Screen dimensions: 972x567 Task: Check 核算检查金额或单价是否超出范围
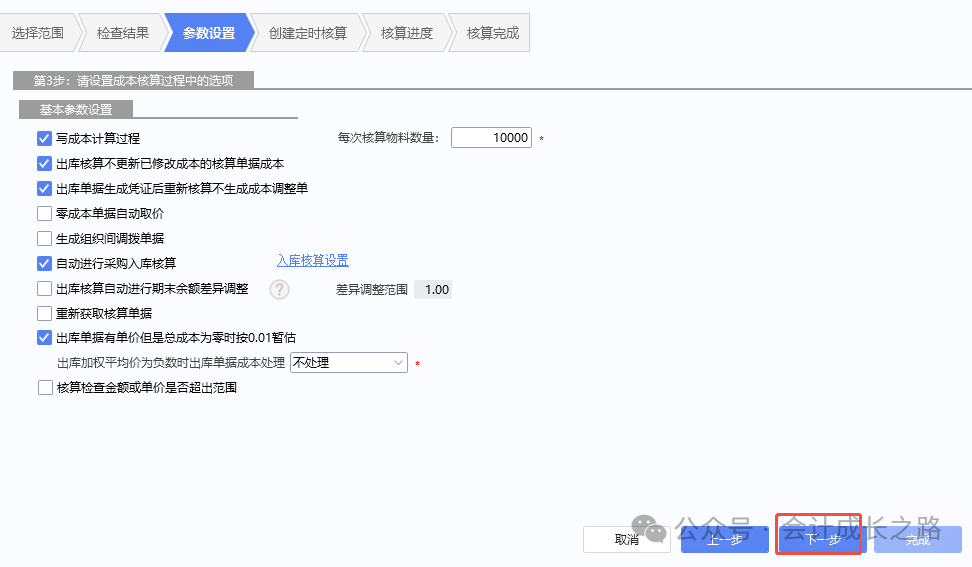tap(44, 388)
